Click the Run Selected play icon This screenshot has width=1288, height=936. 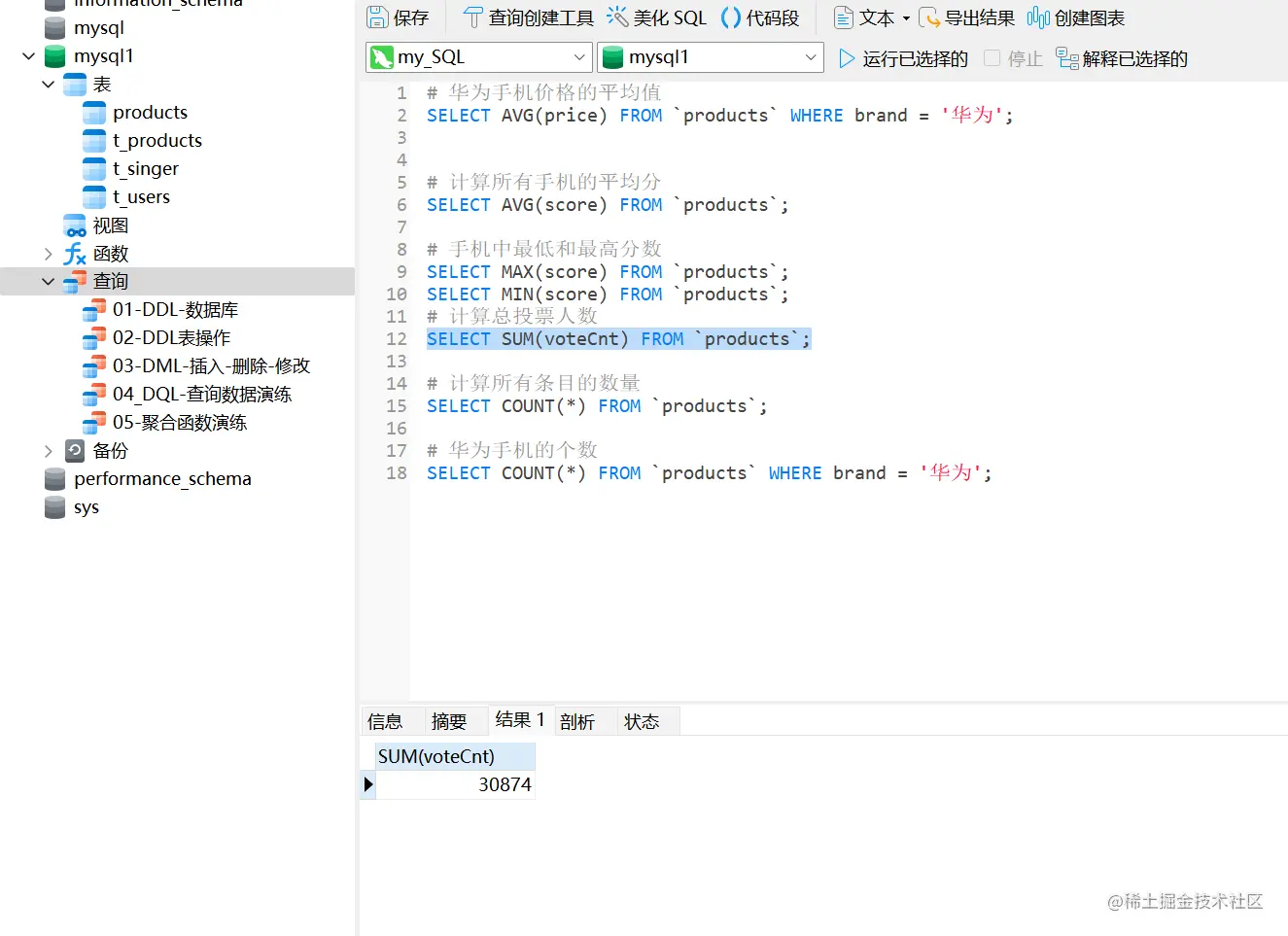[x=847, y=59]
